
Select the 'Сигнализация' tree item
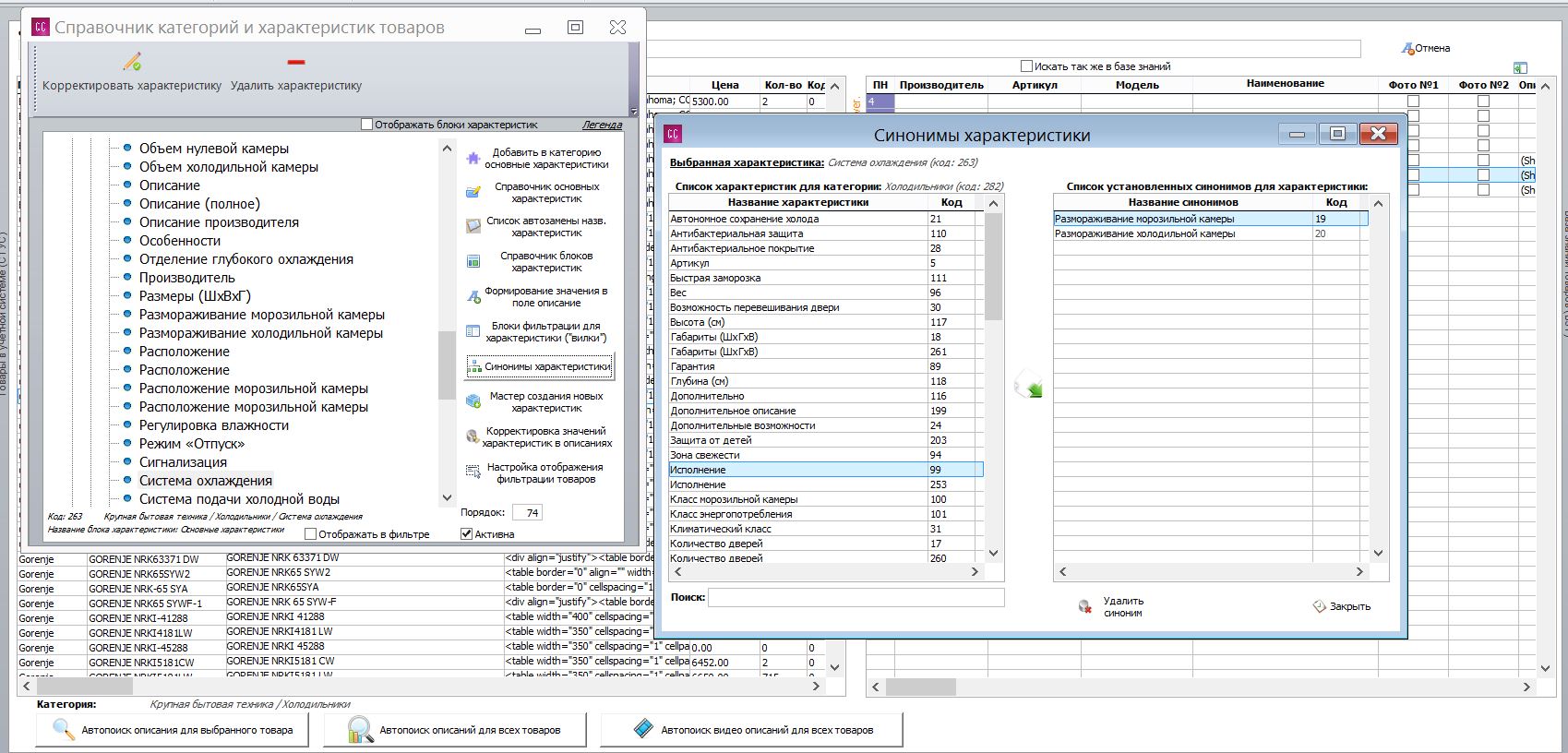tap(183, 462)
